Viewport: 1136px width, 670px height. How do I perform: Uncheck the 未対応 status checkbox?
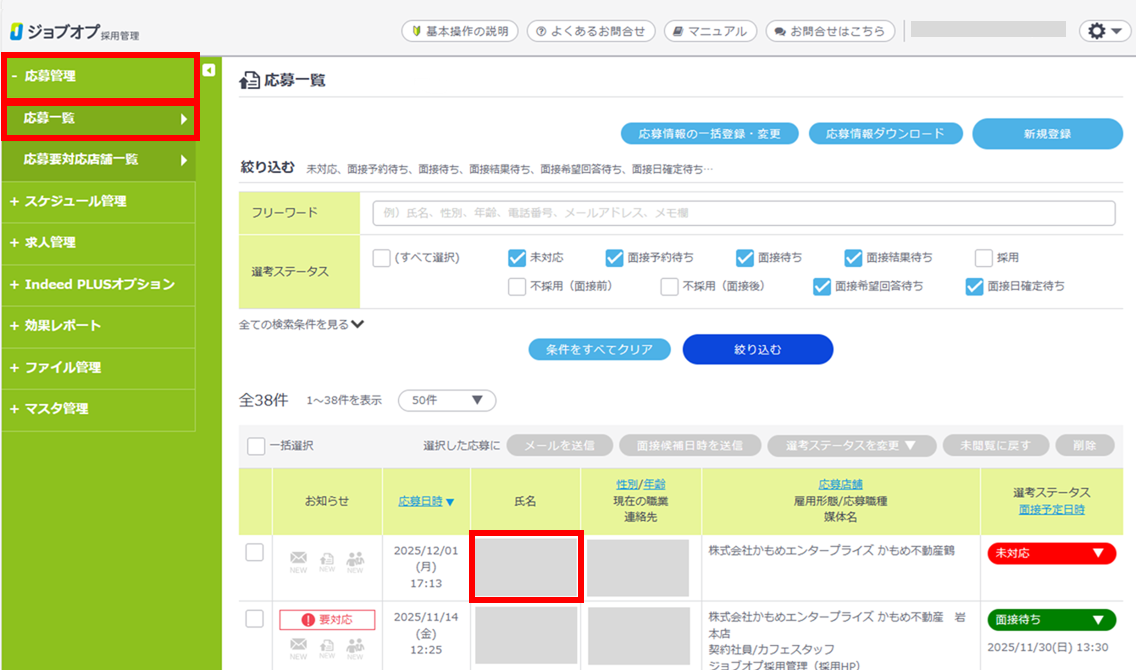click(x=517, y=258)
